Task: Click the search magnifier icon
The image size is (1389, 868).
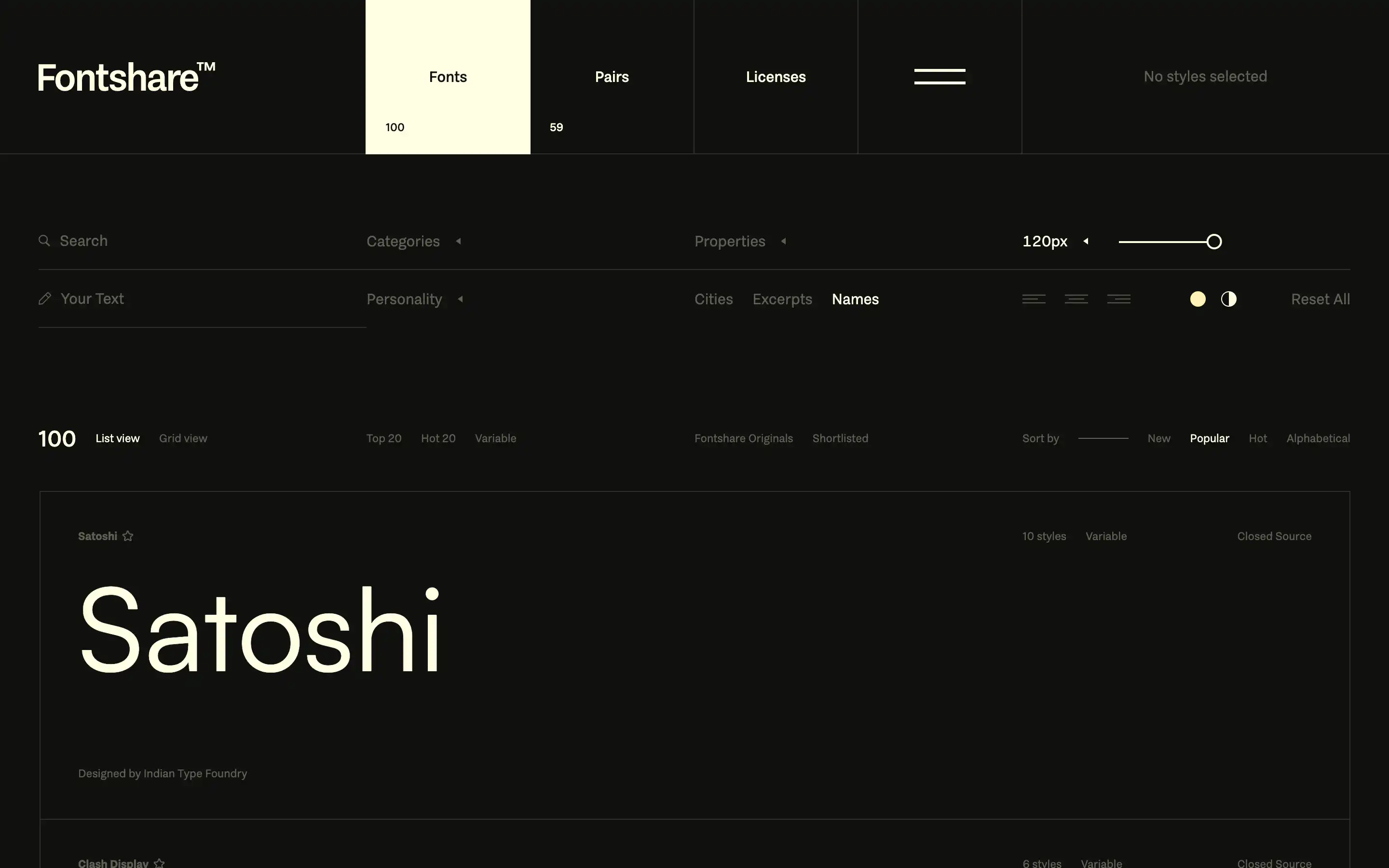Action: (44, 241)
